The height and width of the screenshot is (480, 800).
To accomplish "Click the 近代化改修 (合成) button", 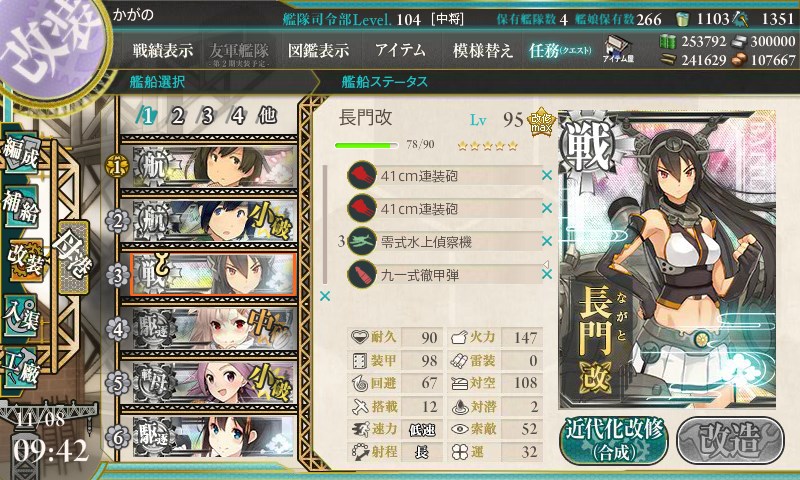I will point(614,441).
